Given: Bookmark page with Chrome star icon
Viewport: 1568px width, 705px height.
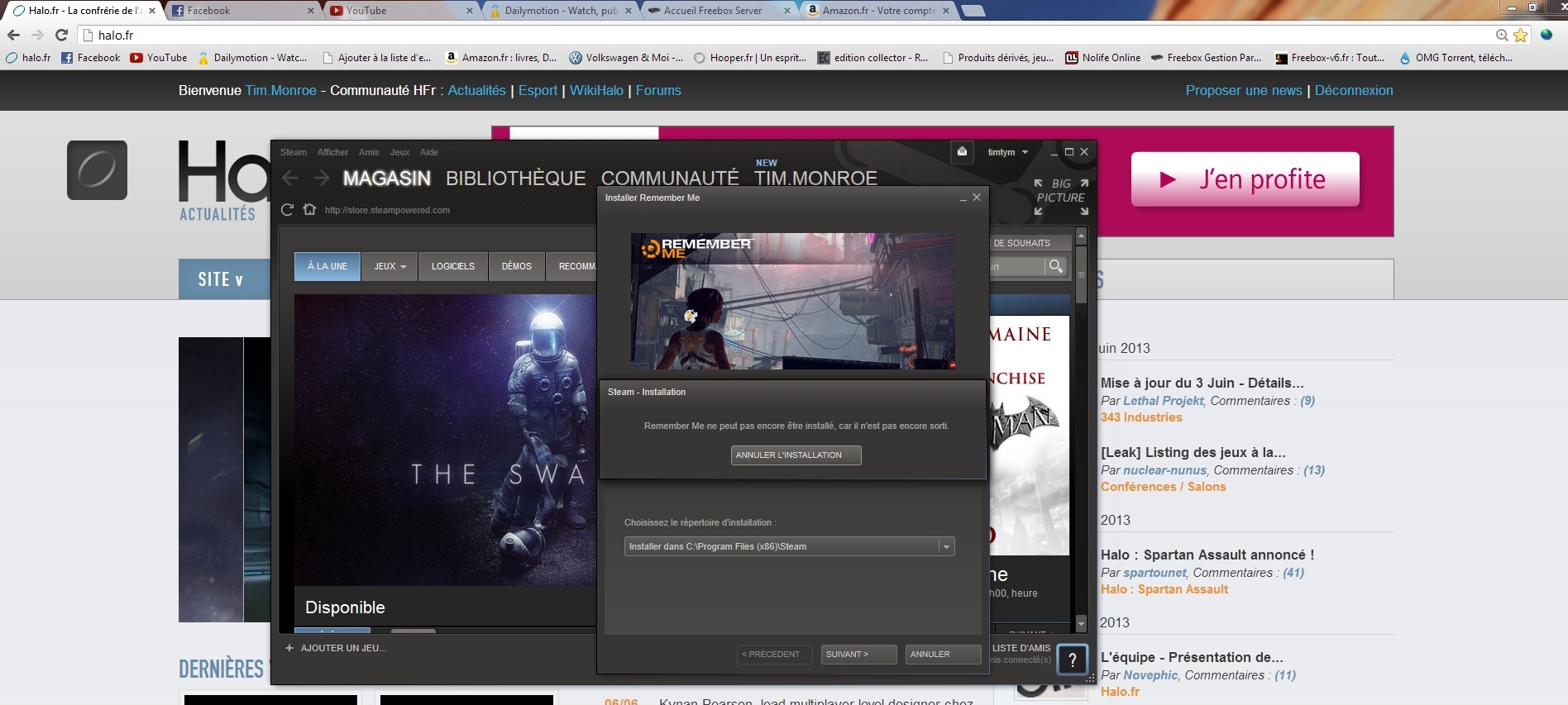Looking at the screenshot, I should click(1520, 36).
